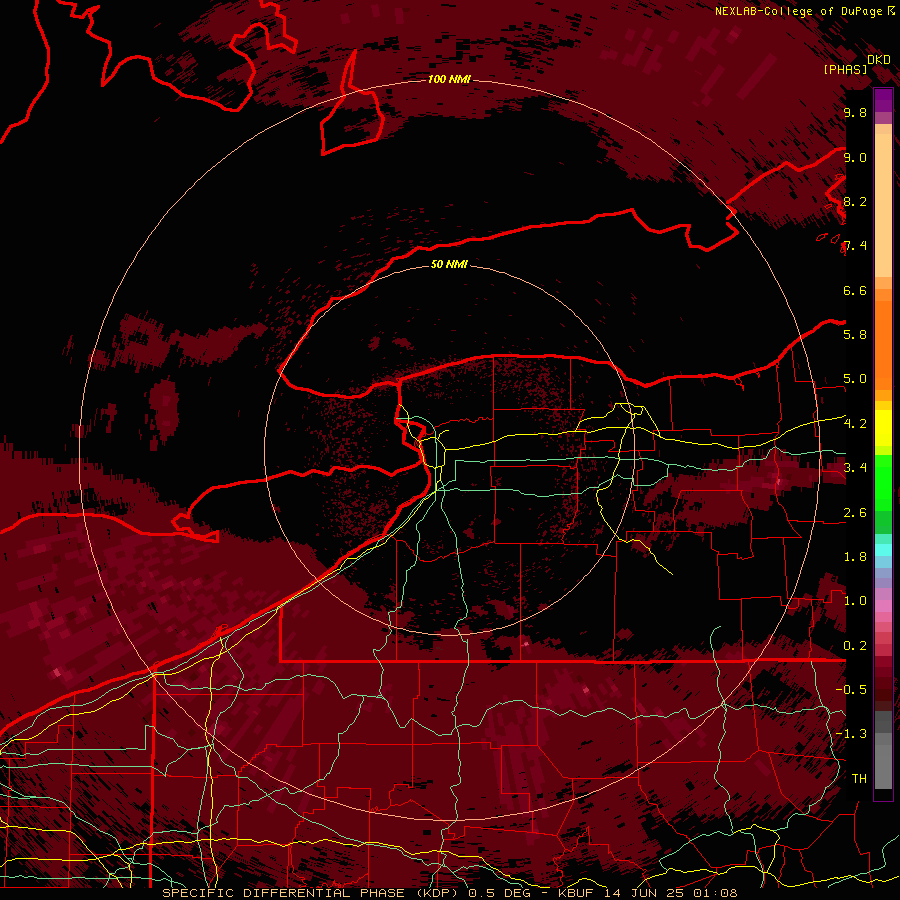
Task: Click the 9.0 scale label
Action: [x=855, y=157]
